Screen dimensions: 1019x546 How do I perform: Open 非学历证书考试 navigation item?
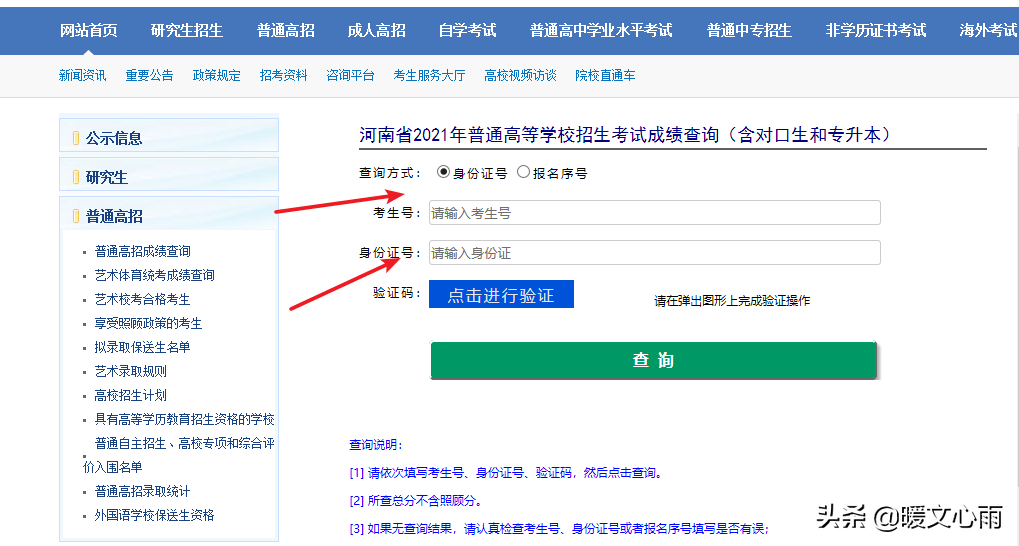875,31
